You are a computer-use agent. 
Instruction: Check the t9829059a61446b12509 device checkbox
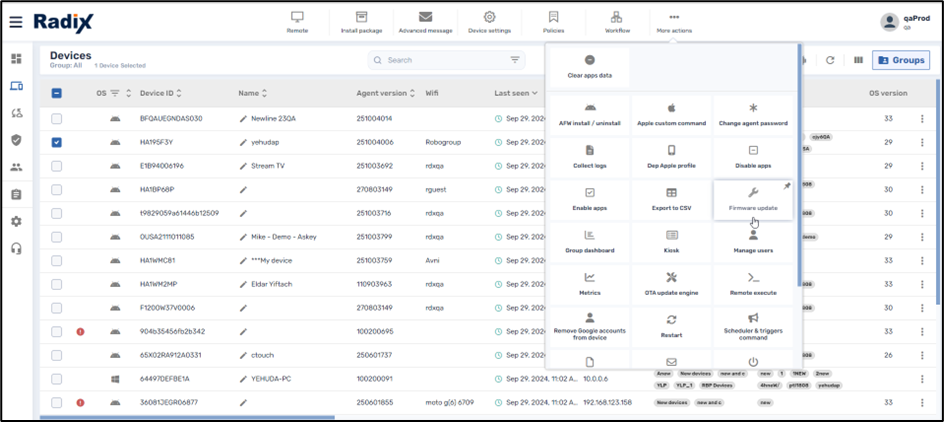click(x=56, y=213)
